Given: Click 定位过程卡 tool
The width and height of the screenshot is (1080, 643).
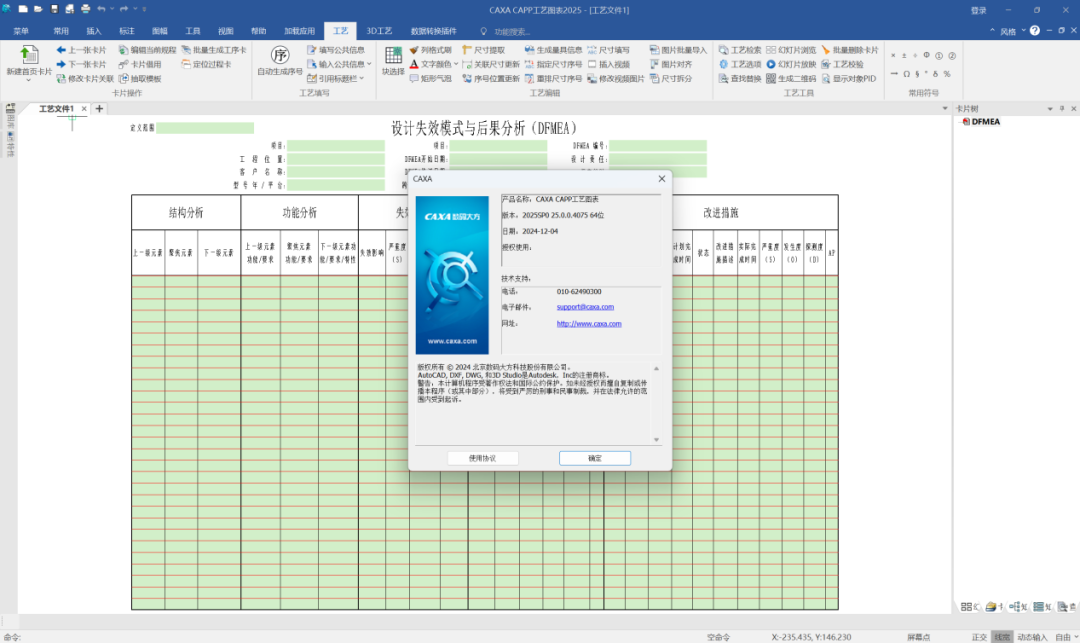Looking at the screenshot, I should [206, 64].
